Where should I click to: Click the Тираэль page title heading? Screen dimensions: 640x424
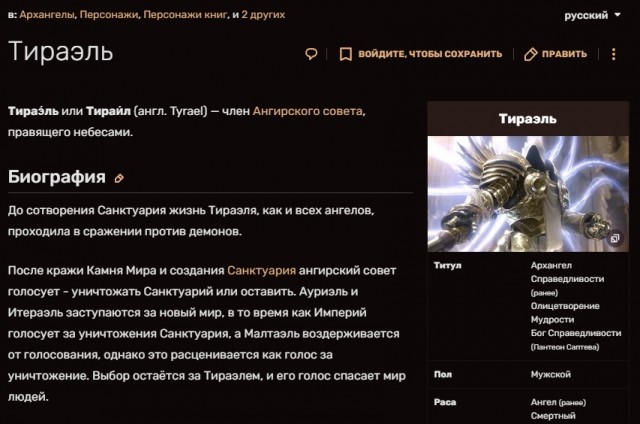coord(60,52)
